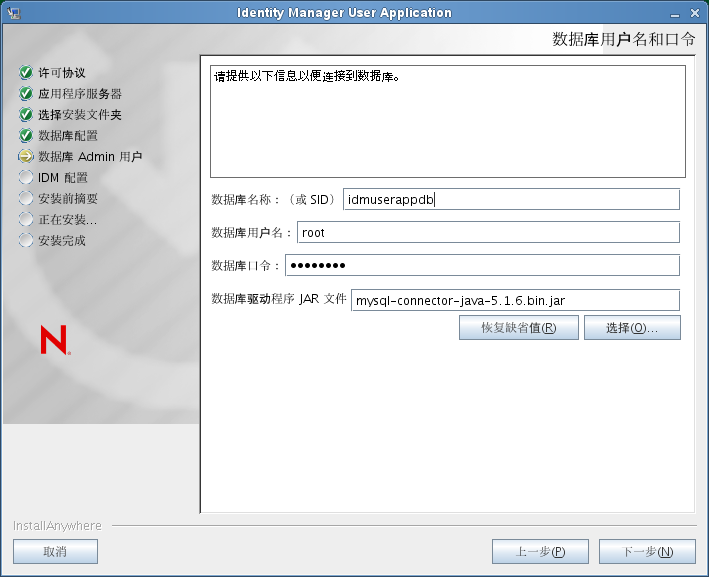709x577 pixels.
Task: Click the empty circle beside 安装前摘要
Action: pos(26,198)
